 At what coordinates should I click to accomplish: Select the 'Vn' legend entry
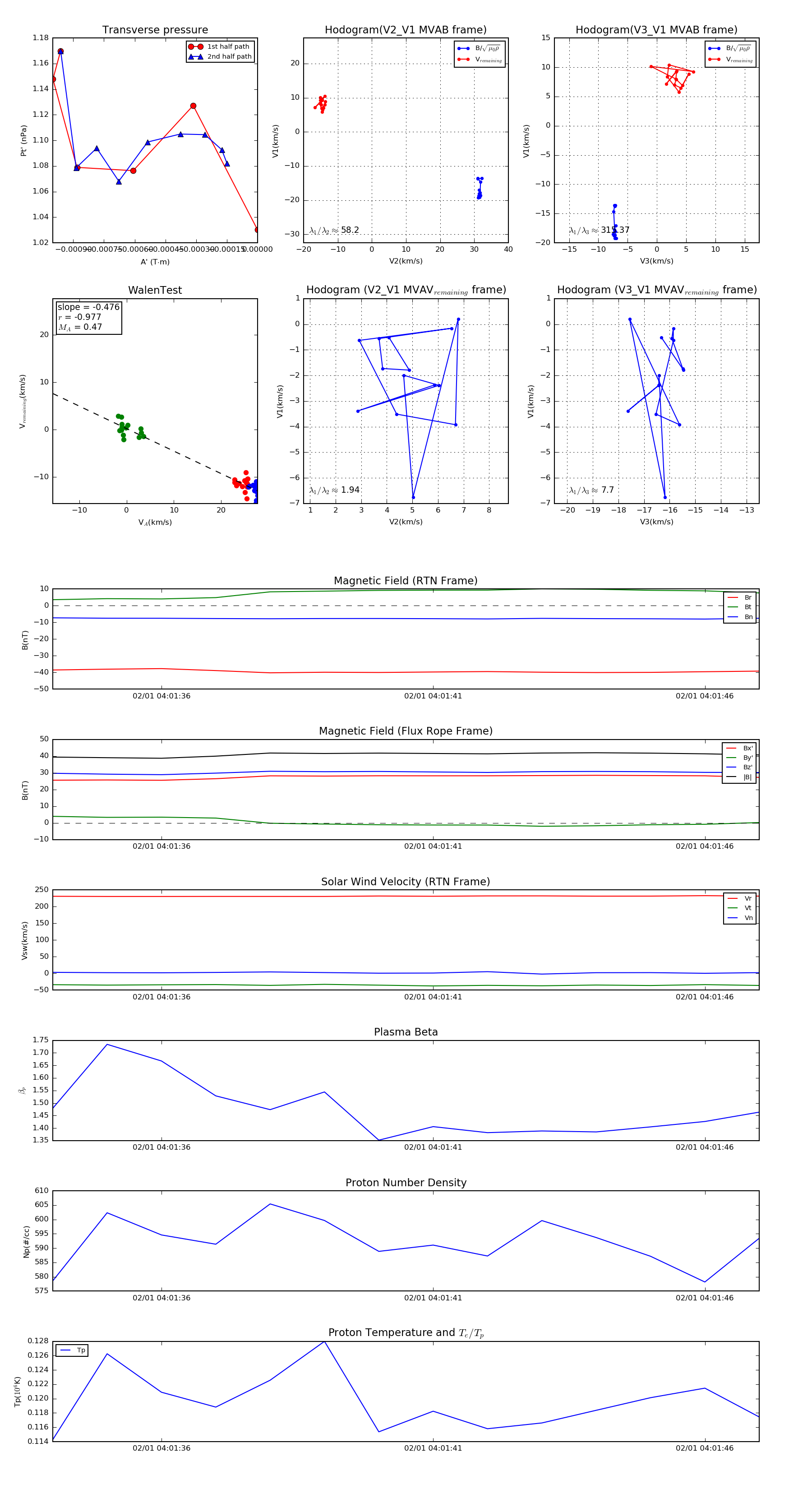coord(740,918)
